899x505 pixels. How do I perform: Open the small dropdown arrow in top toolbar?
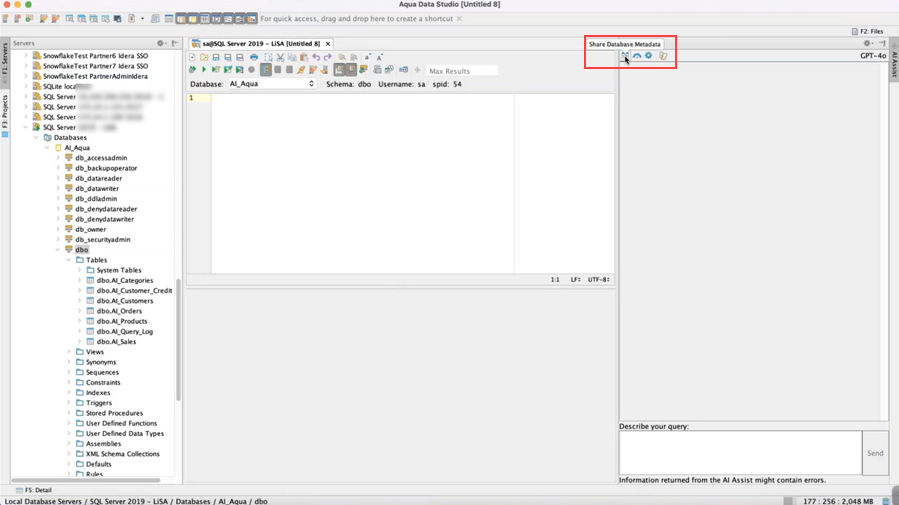[x=143, y=19]
